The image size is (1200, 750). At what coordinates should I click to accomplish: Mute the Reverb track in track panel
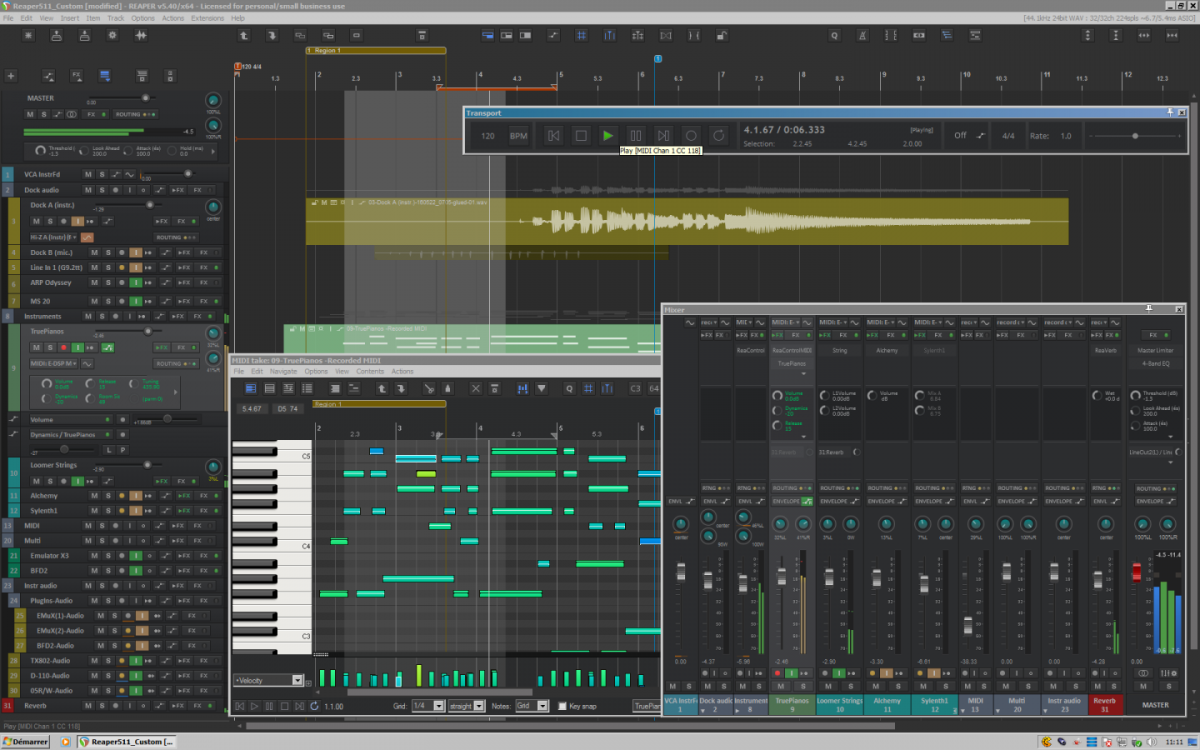(x=87, y=705)
